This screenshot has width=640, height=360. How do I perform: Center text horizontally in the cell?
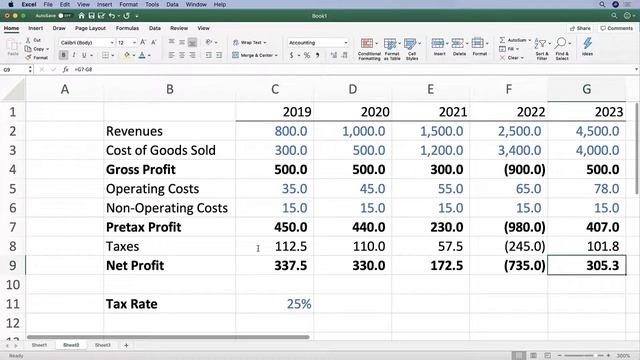pyautogui.click(x=182, y=55)
